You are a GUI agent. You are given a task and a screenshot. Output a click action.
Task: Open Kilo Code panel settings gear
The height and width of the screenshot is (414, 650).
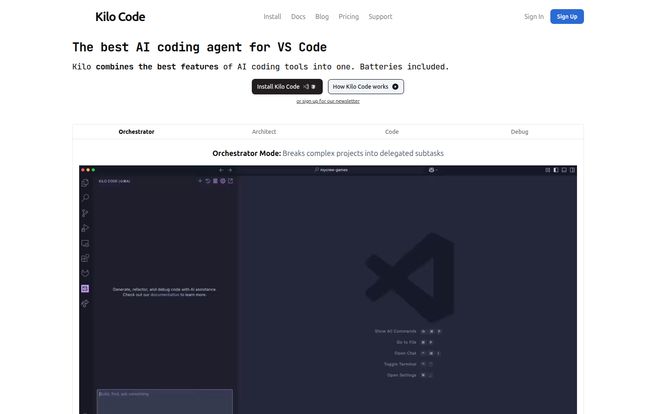[x=223, y=181]
